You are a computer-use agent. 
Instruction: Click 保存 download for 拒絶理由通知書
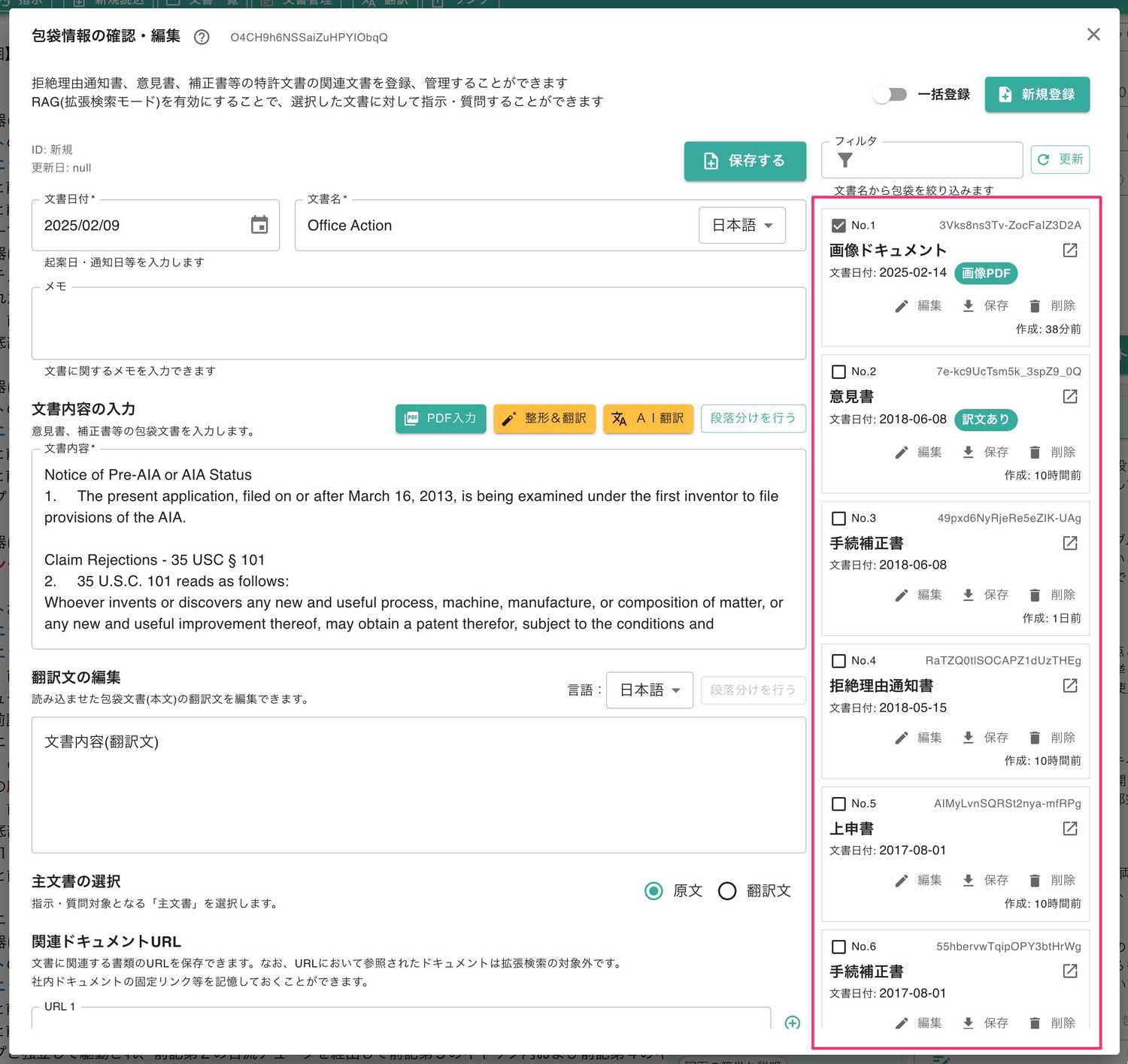coord(985,738)
